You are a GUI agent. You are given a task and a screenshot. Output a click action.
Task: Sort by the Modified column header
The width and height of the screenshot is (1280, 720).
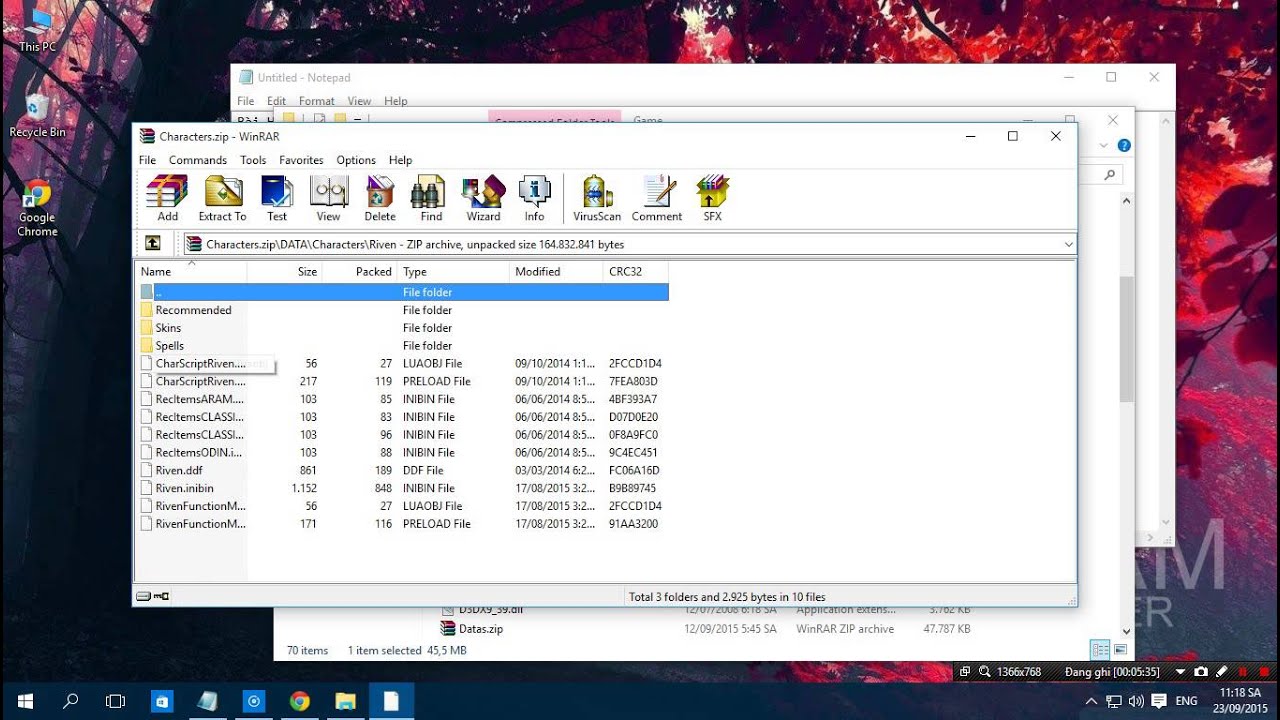556,271
